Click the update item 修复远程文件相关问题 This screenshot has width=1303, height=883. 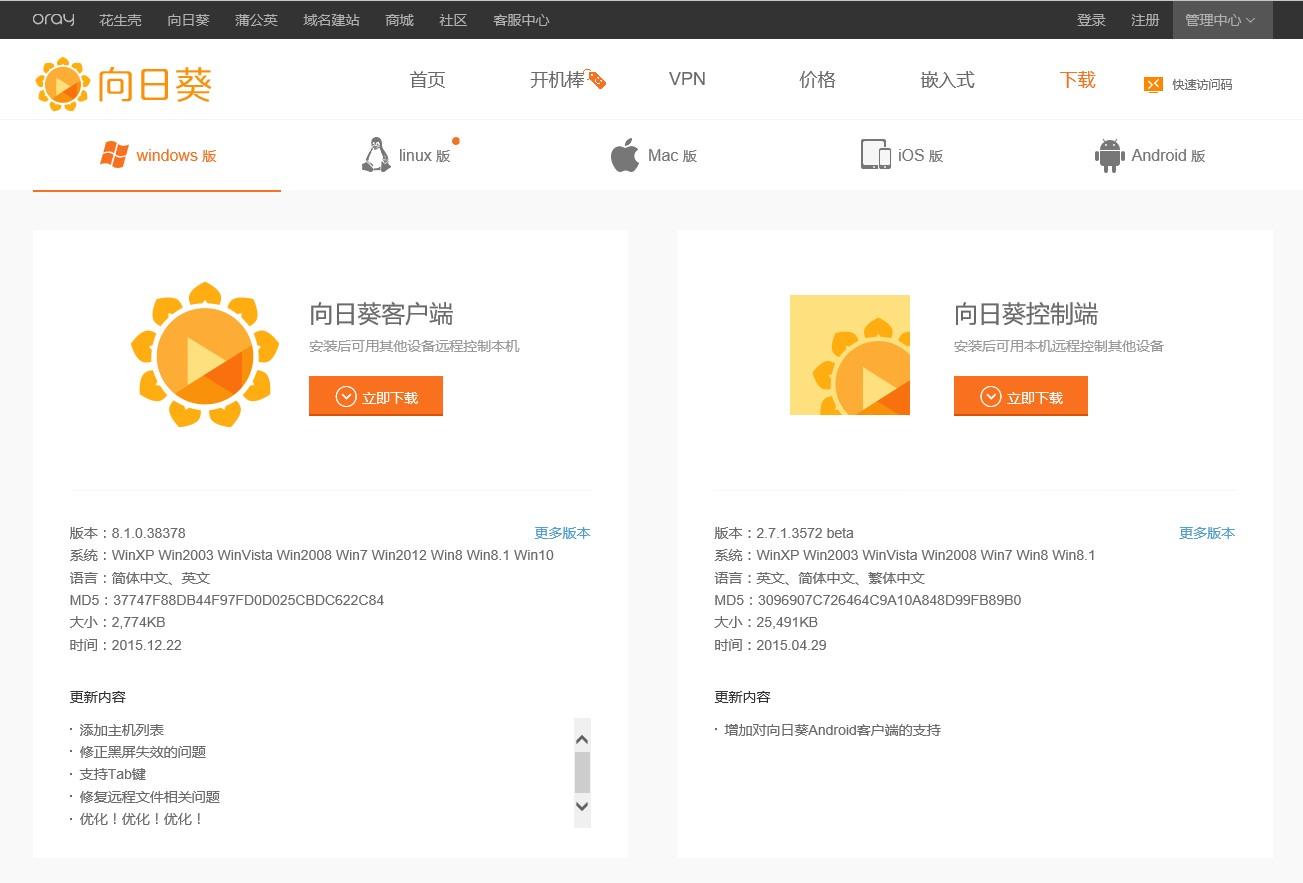tap(150, 797)
